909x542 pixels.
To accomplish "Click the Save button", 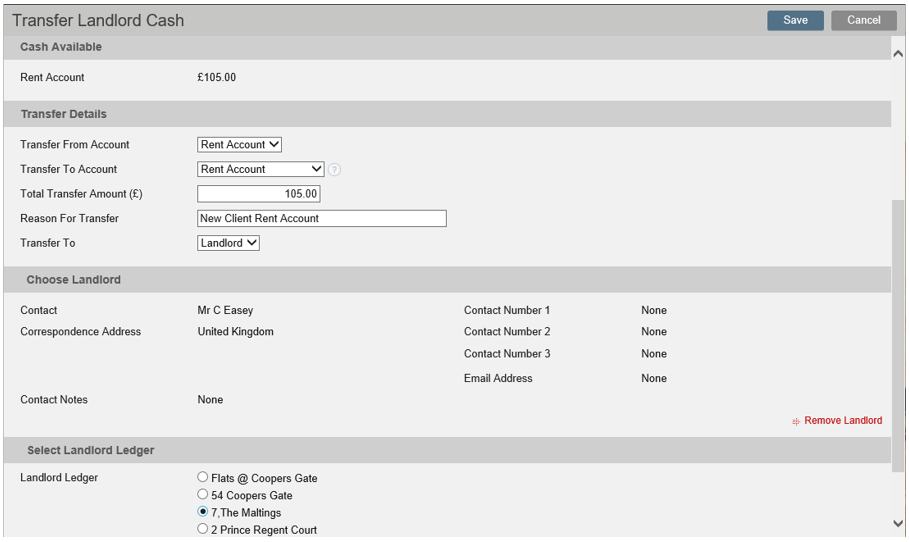I will (795, 20).
